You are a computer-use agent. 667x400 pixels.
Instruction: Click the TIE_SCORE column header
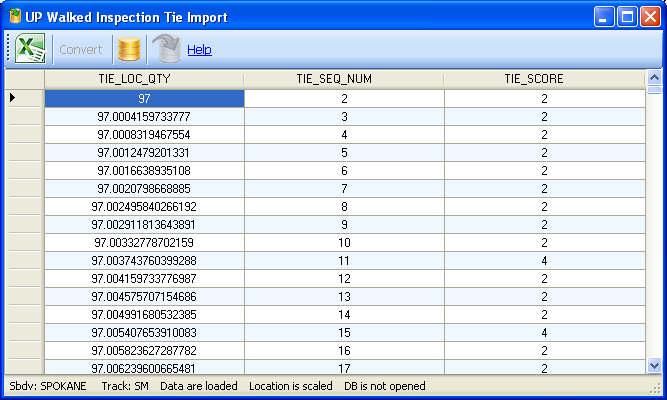544,79
